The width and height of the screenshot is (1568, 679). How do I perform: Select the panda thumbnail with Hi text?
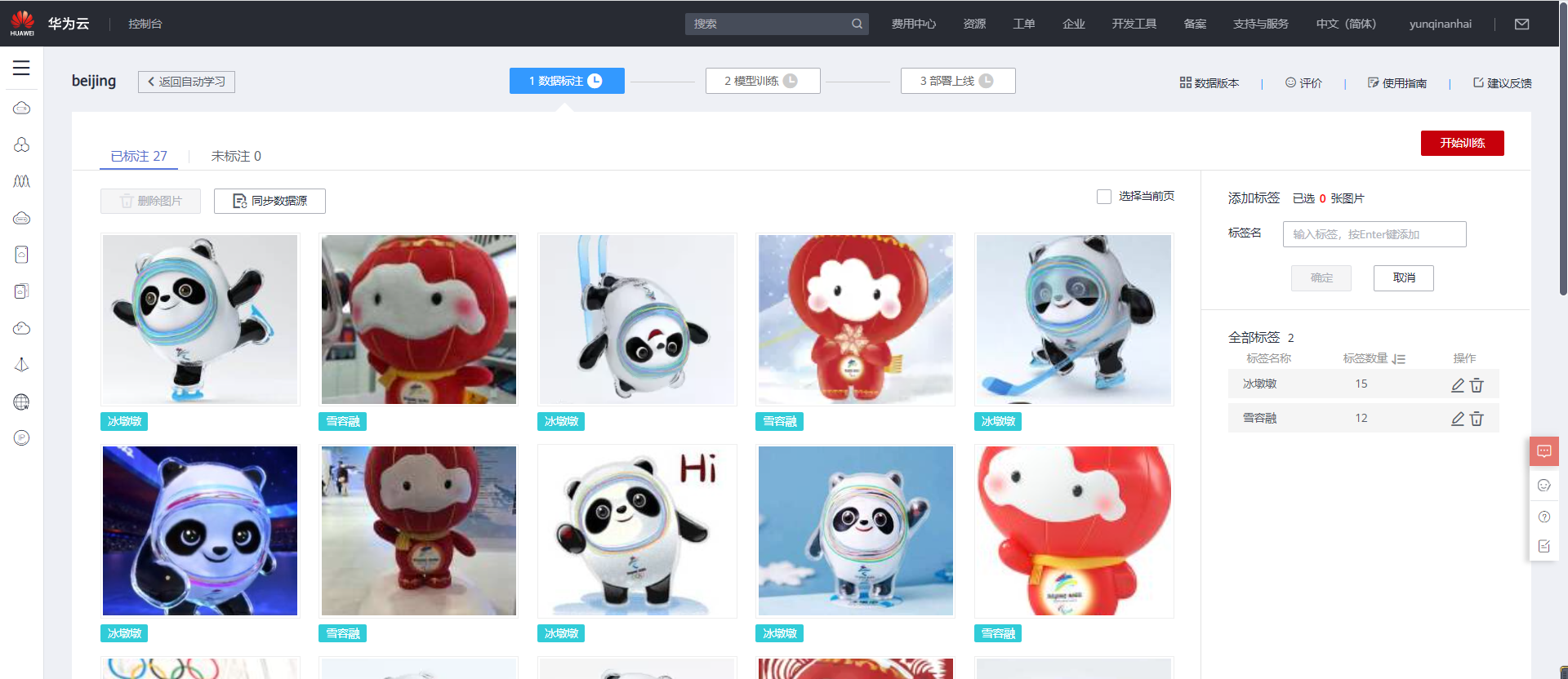click(x=637, y=530)
